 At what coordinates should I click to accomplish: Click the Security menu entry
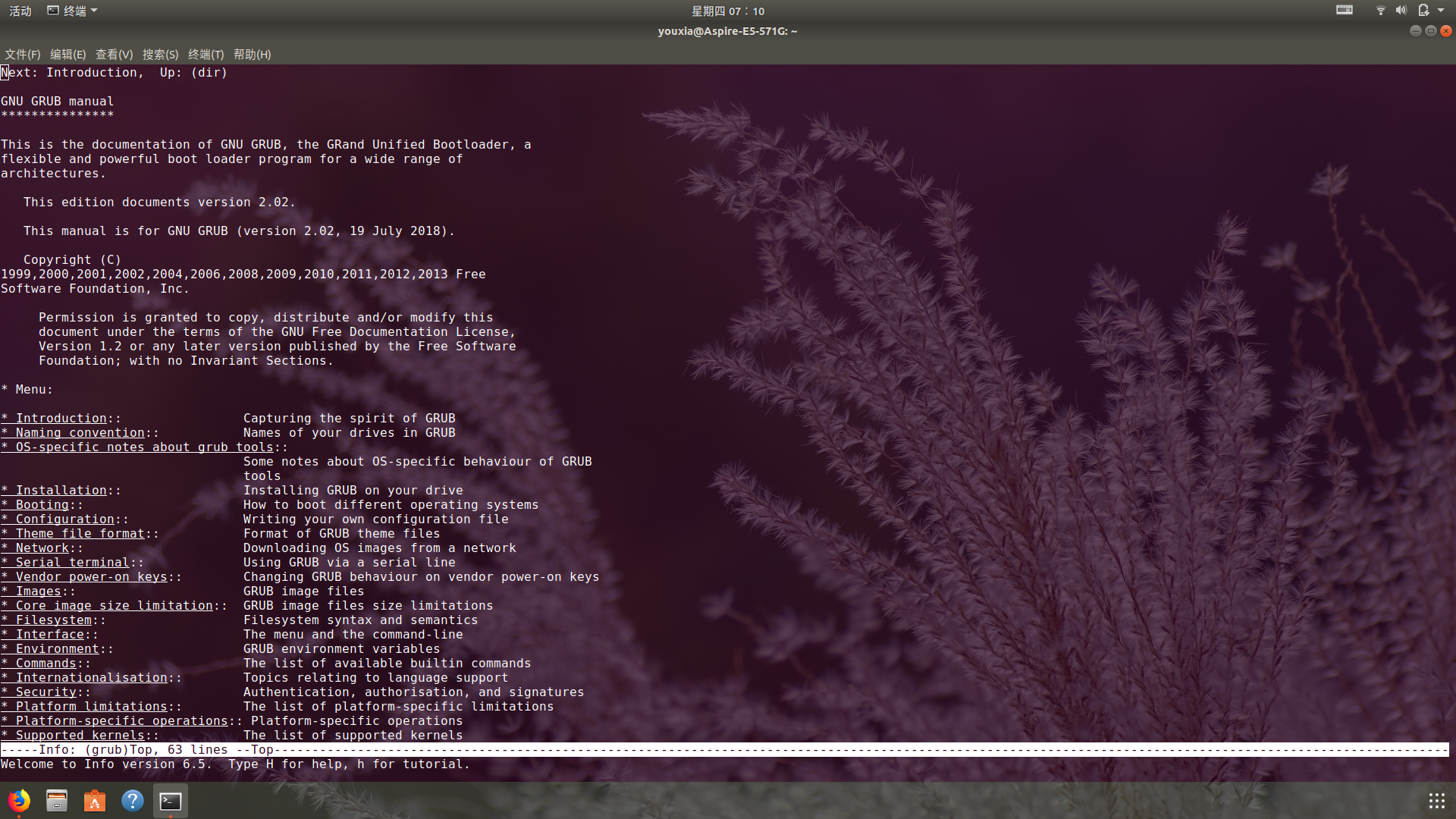pos(45,692)
